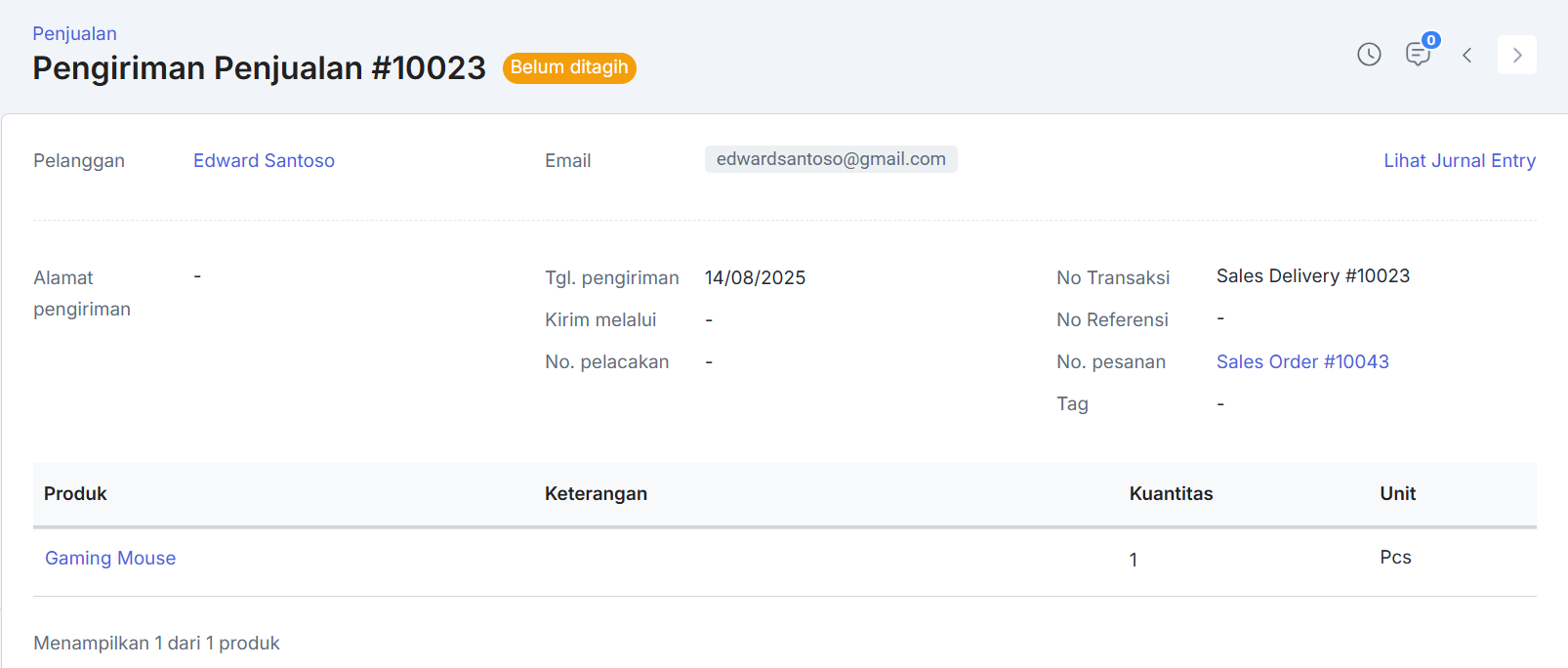Open Sales Order #10043 link
The image size is (1568, 668).
[1301, 361]
